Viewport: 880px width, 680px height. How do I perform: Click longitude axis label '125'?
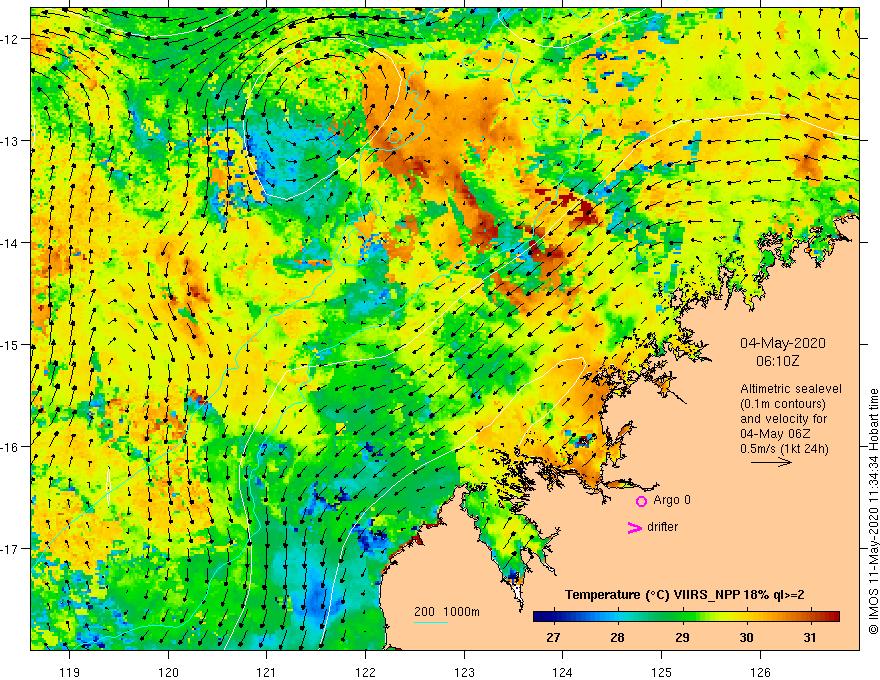click(662, 672)
